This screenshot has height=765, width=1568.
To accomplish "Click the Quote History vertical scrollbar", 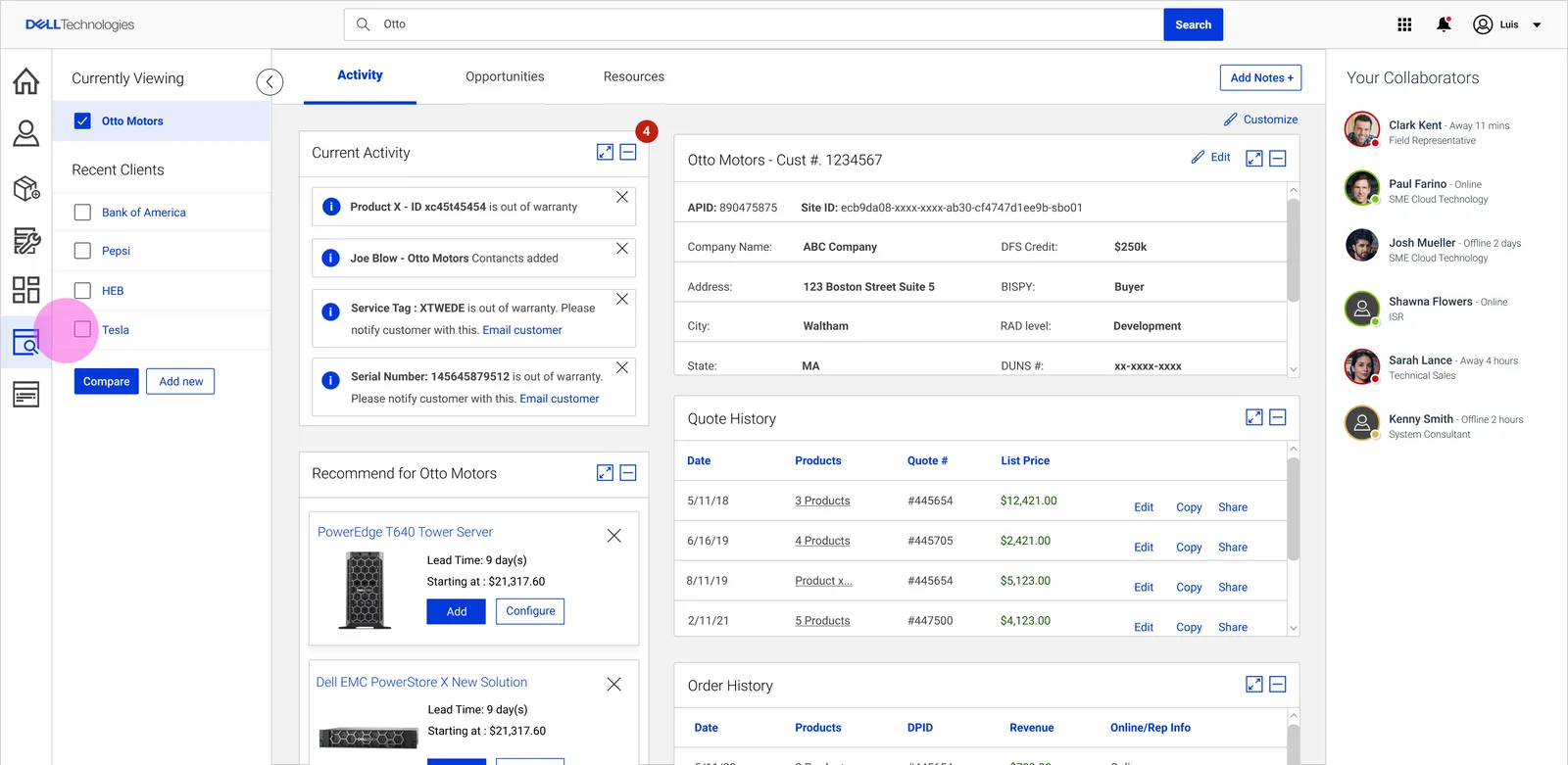I will point(1293,509).
